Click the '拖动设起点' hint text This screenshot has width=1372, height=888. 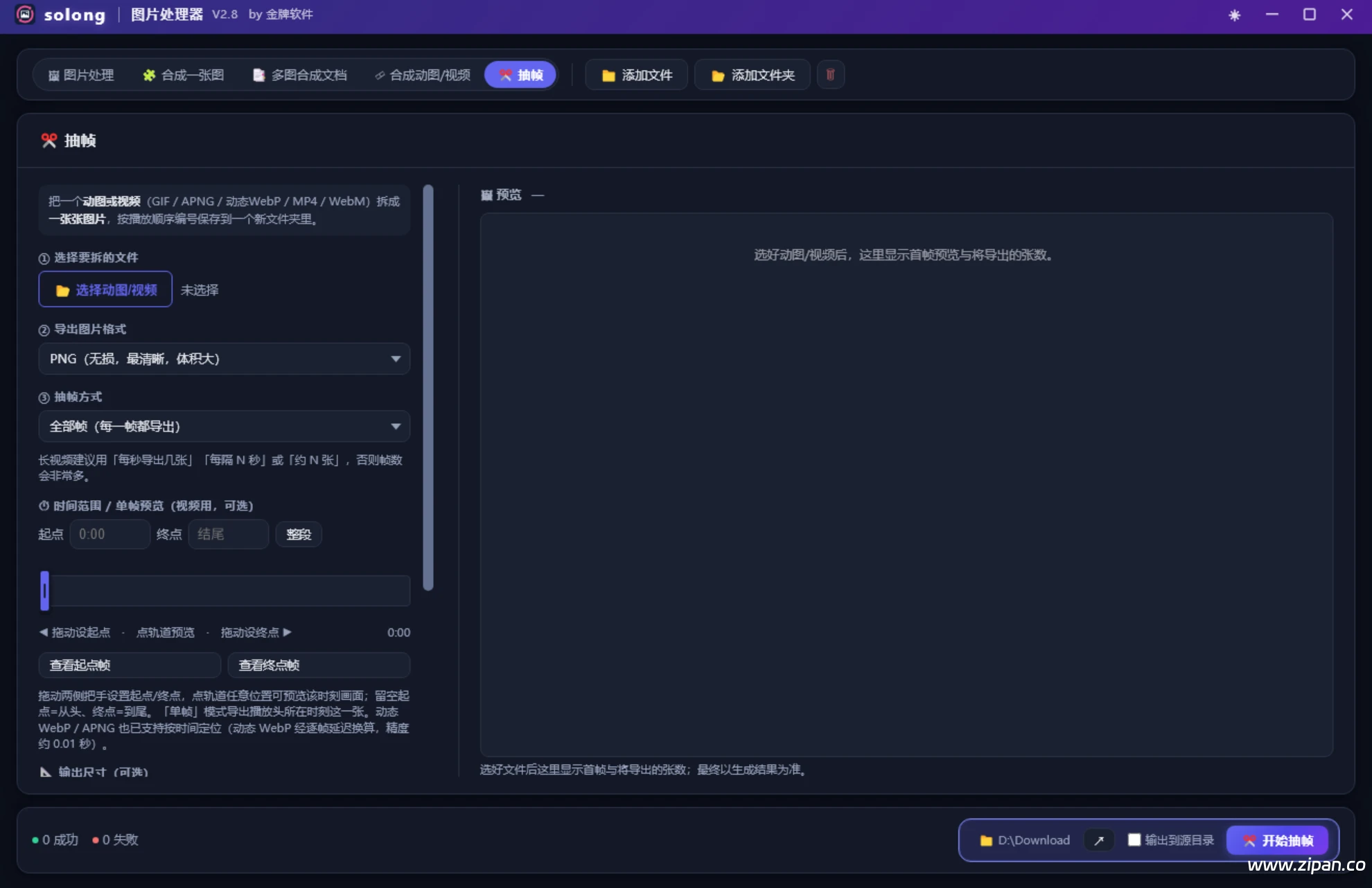(80, 632)
